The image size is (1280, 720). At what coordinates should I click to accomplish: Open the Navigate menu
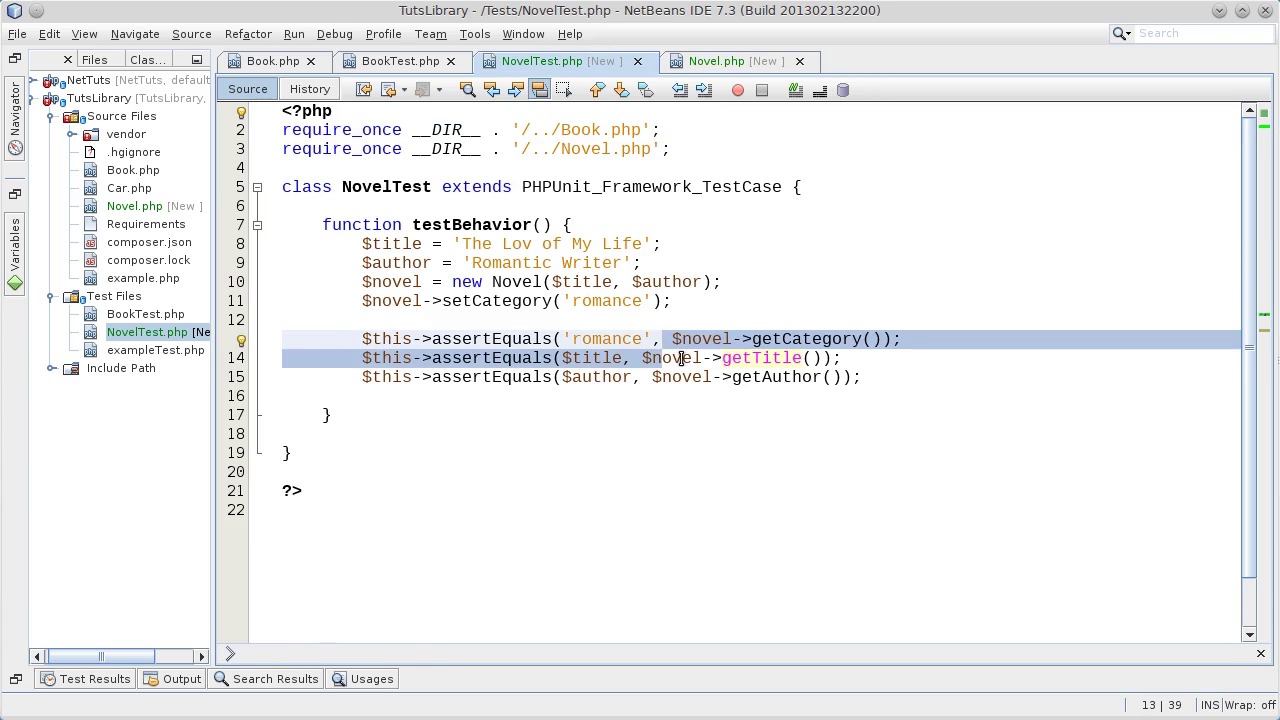pos(135,34)
